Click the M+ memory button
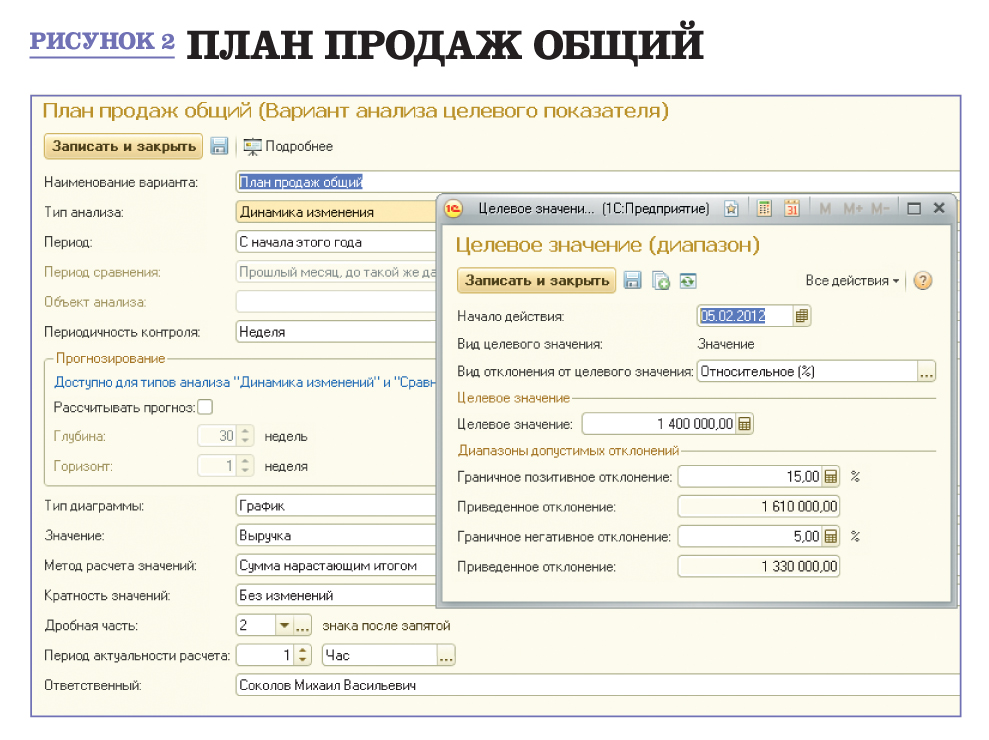 tap(852, 208)
